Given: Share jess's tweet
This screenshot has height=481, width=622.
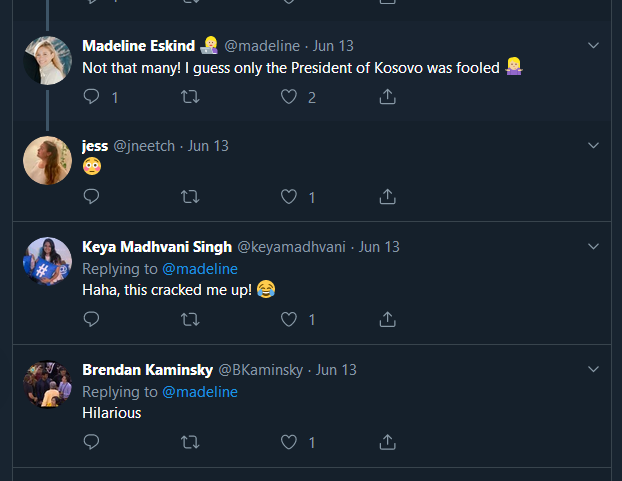Looking at the screenshot, I should (x=387, y=197).
